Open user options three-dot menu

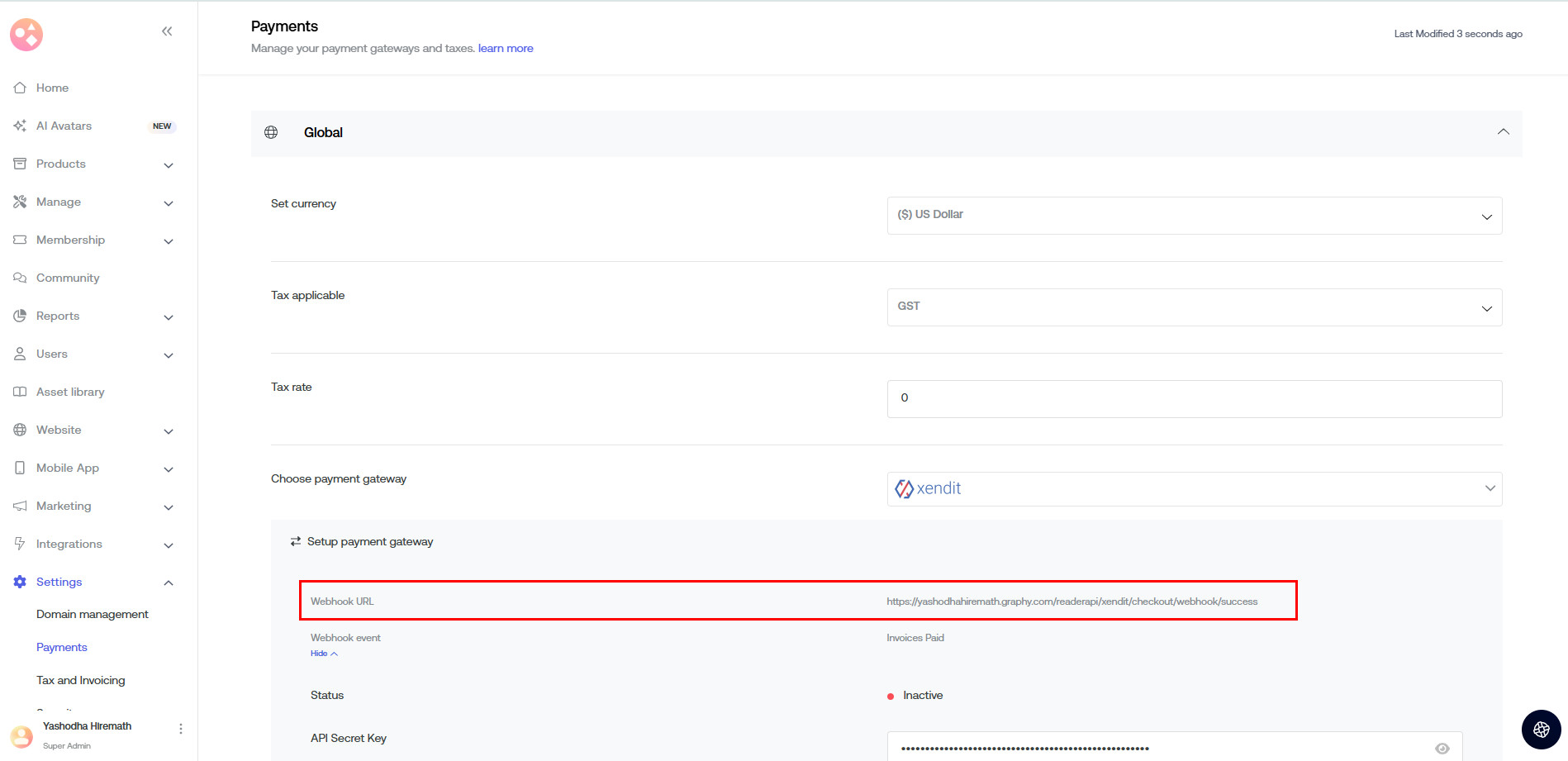coord(181,729)
